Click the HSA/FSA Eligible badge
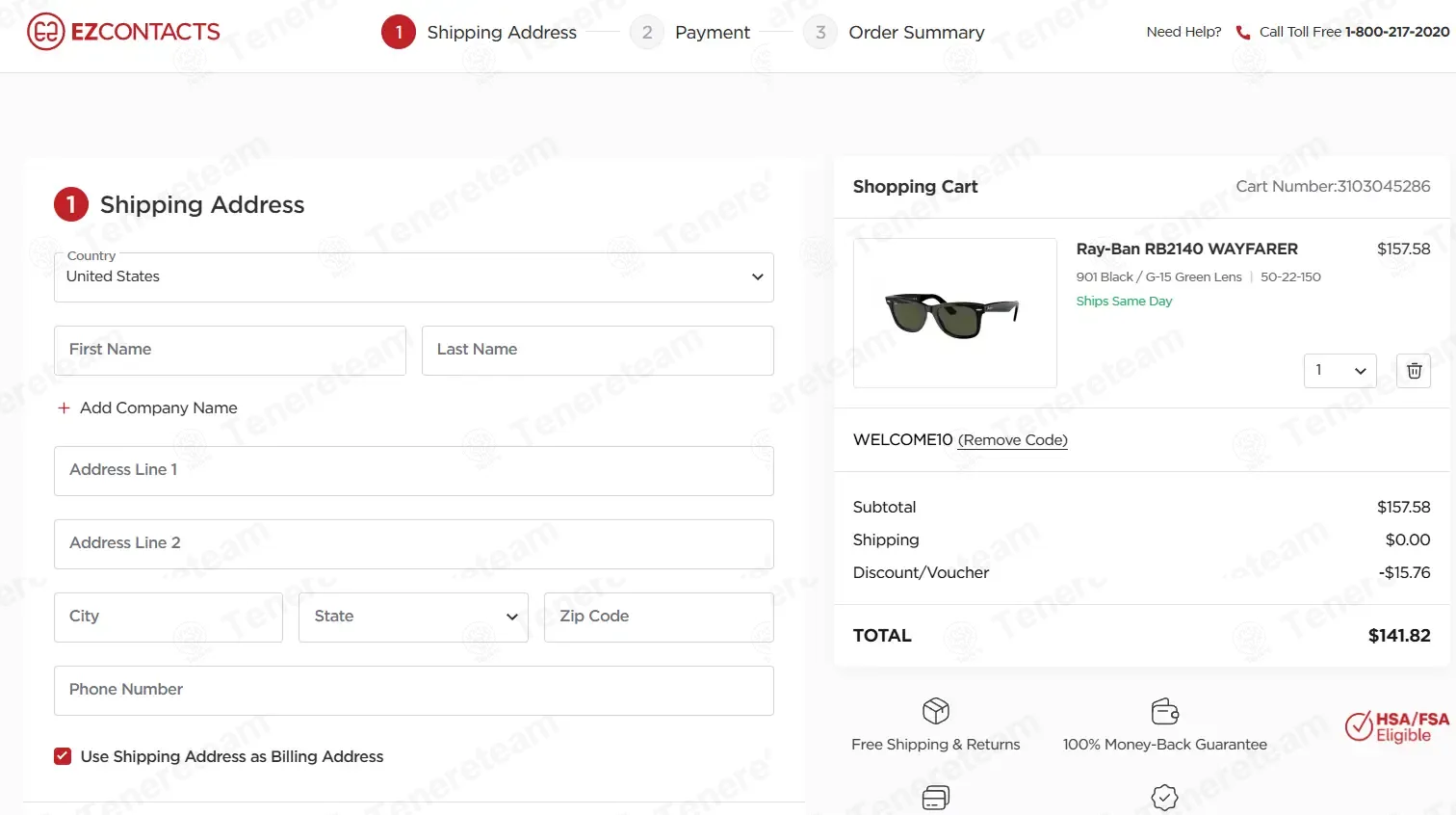 [1396, 726]
